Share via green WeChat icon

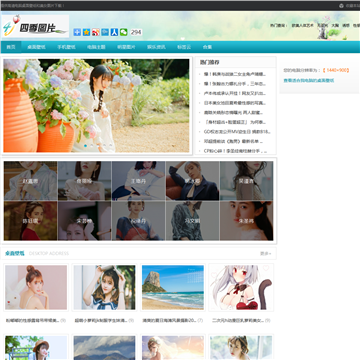point(124,32)
